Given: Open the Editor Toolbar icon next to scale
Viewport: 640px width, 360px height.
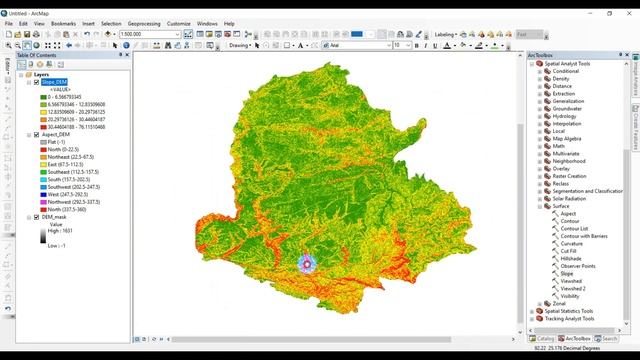Looking at the screenshot, I should tap(188, 34).
